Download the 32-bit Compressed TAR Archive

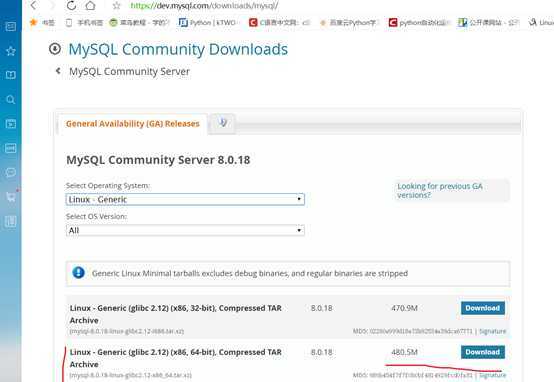point(483,308)
